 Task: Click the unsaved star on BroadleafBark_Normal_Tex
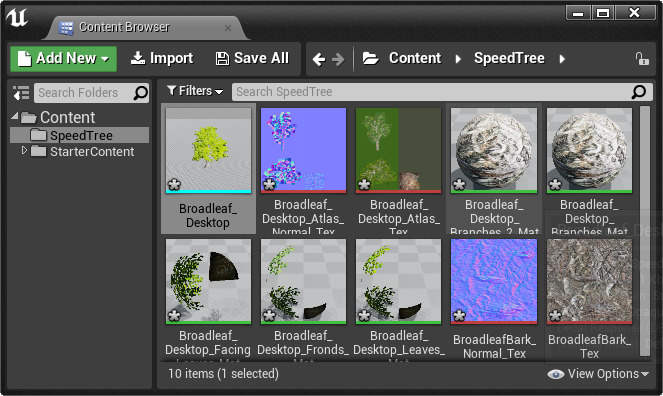coord(459,315)
